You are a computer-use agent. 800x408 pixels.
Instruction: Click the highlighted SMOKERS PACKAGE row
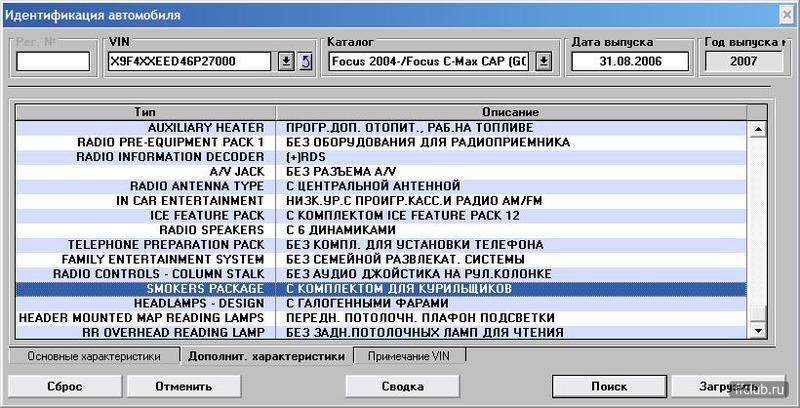point(381,289)
